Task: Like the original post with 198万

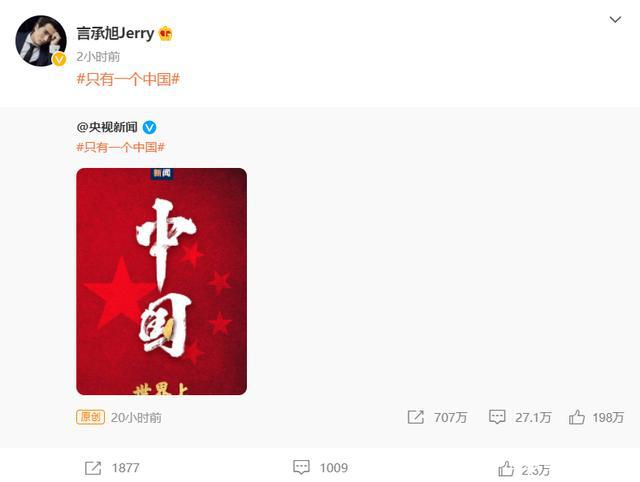Action: coord(577,417)
